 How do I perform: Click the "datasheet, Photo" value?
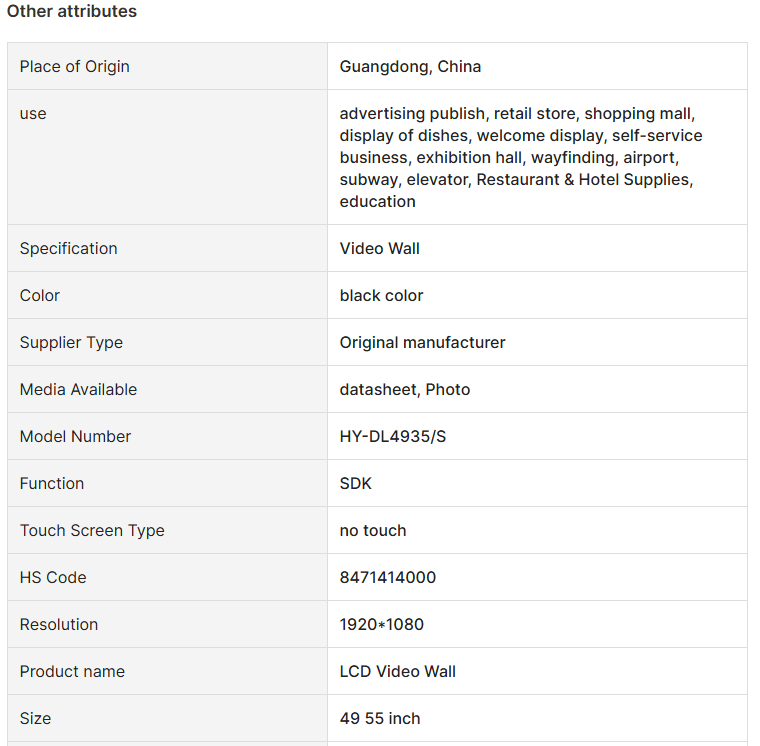[x=405, y=390]
